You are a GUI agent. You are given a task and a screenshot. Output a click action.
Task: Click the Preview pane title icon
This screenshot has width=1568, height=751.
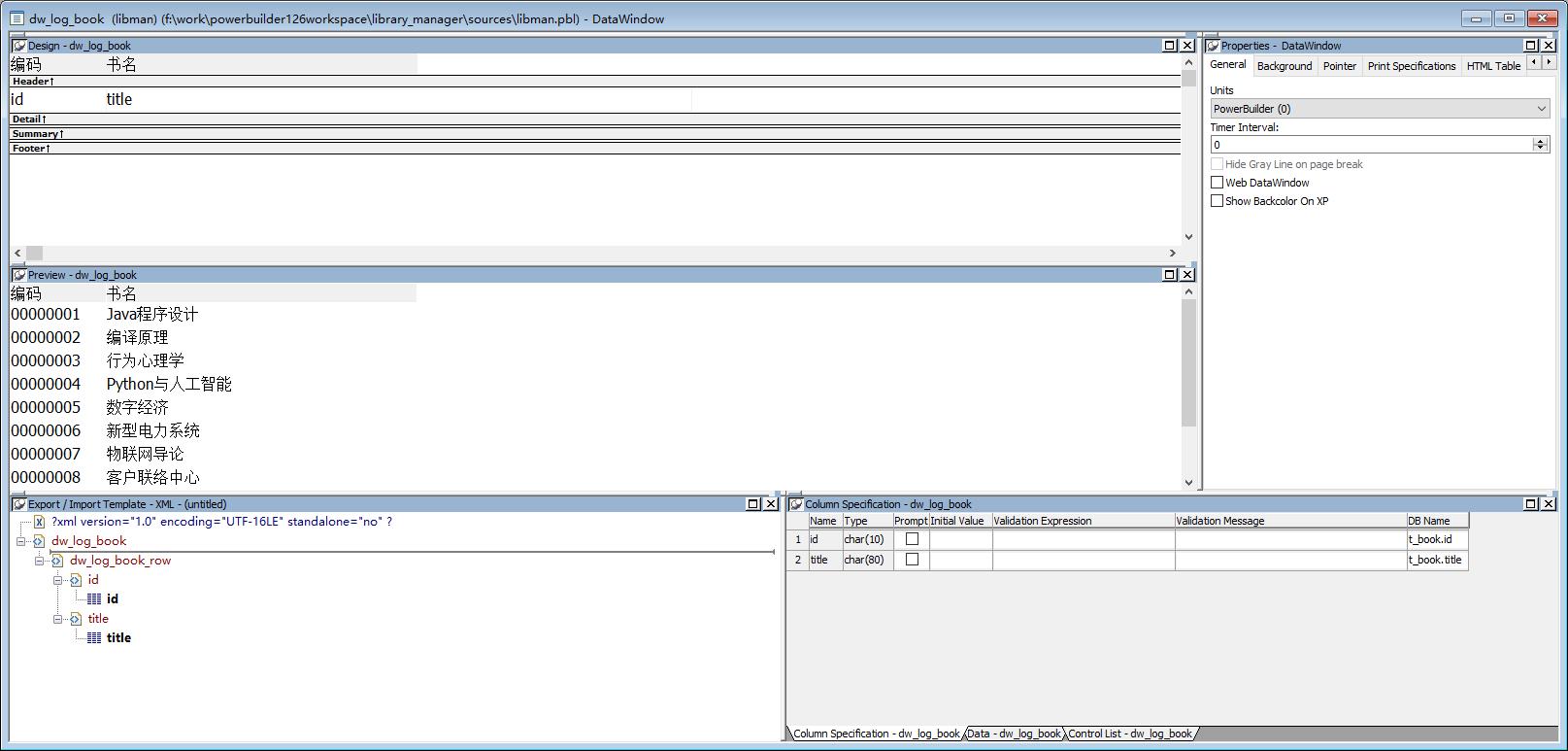point(18,275)
